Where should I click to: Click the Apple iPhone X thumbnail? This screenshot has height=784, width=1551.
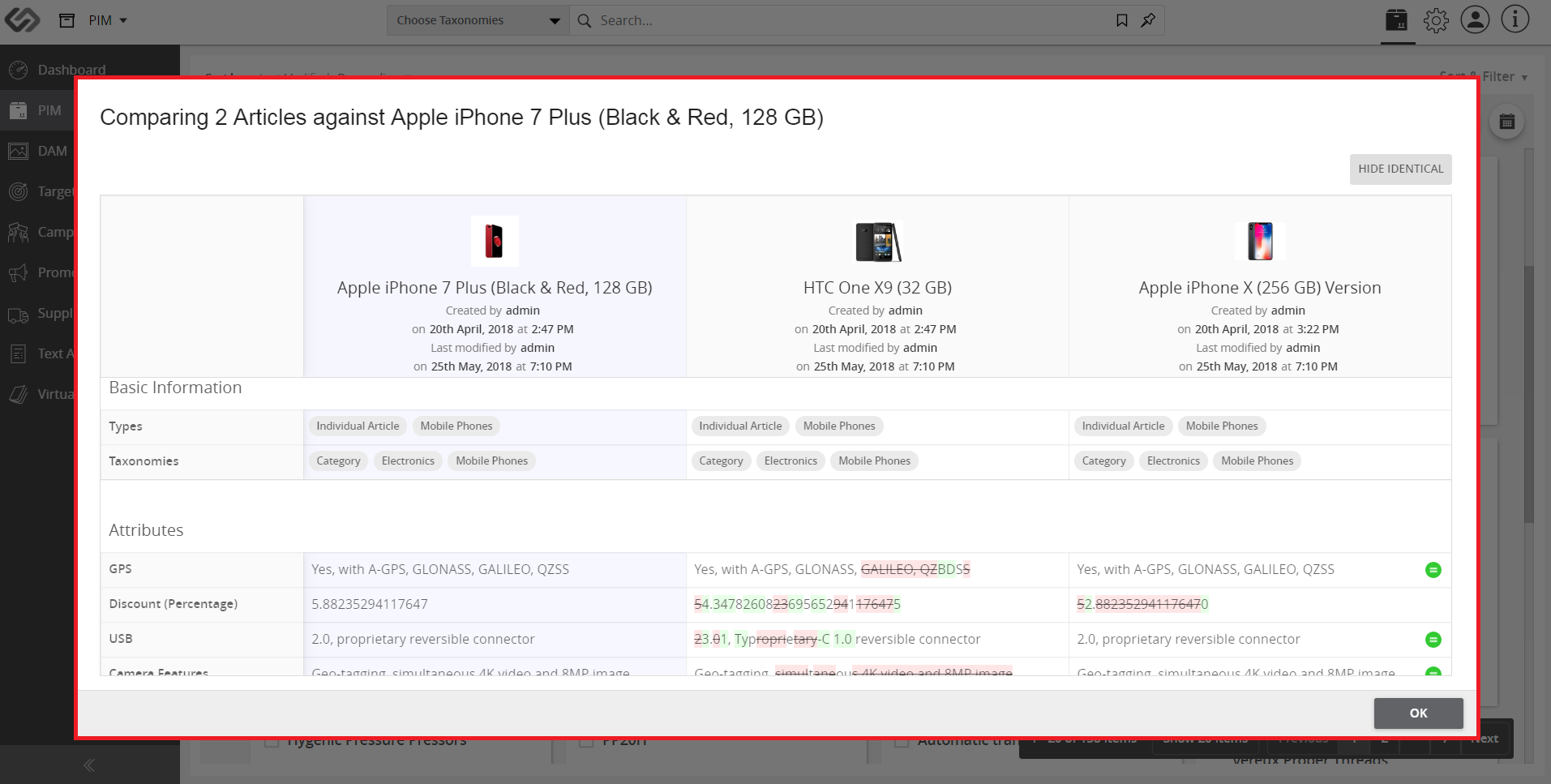click(1260, 241)
